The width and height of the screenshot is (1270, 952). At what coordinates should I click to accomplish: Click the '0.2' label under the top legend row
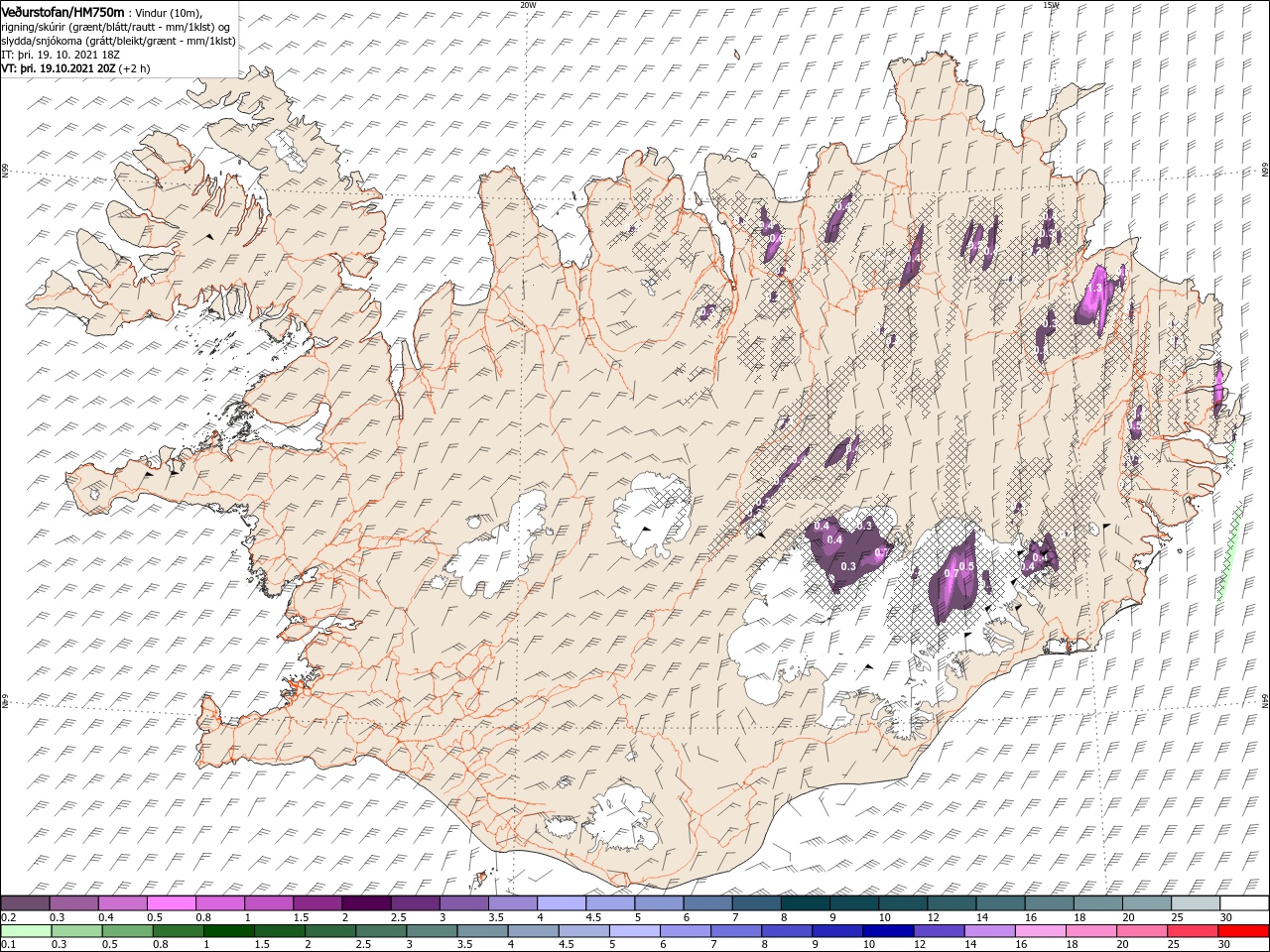point(7,917)
